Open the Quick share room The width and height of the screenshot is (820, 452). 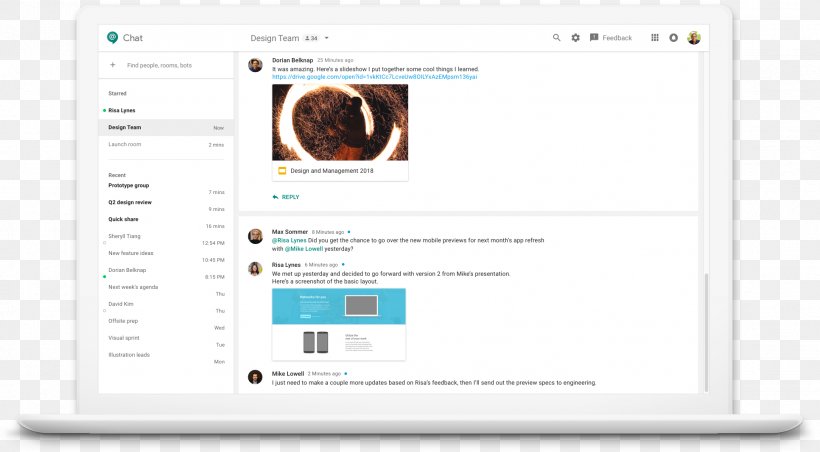[166, 222]
